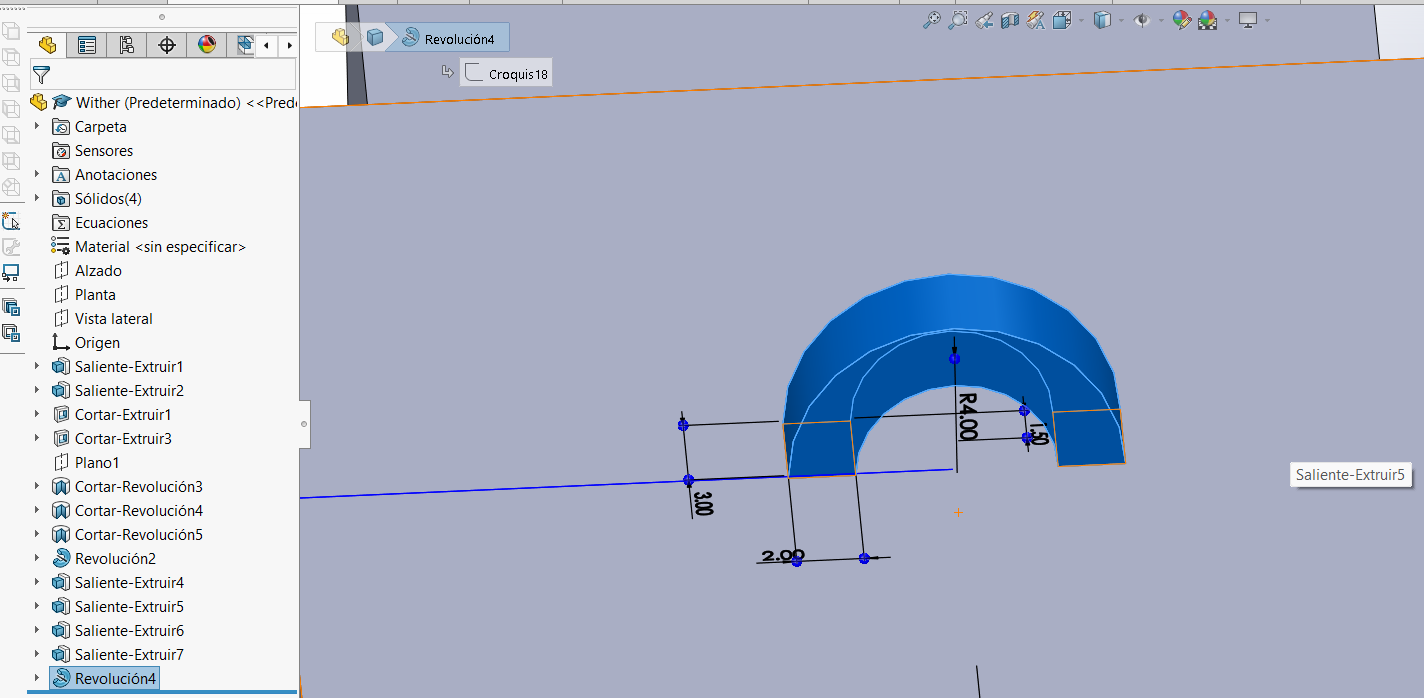
Task: Open Display Style dropdown arrow
Action: pos(1121,21)
